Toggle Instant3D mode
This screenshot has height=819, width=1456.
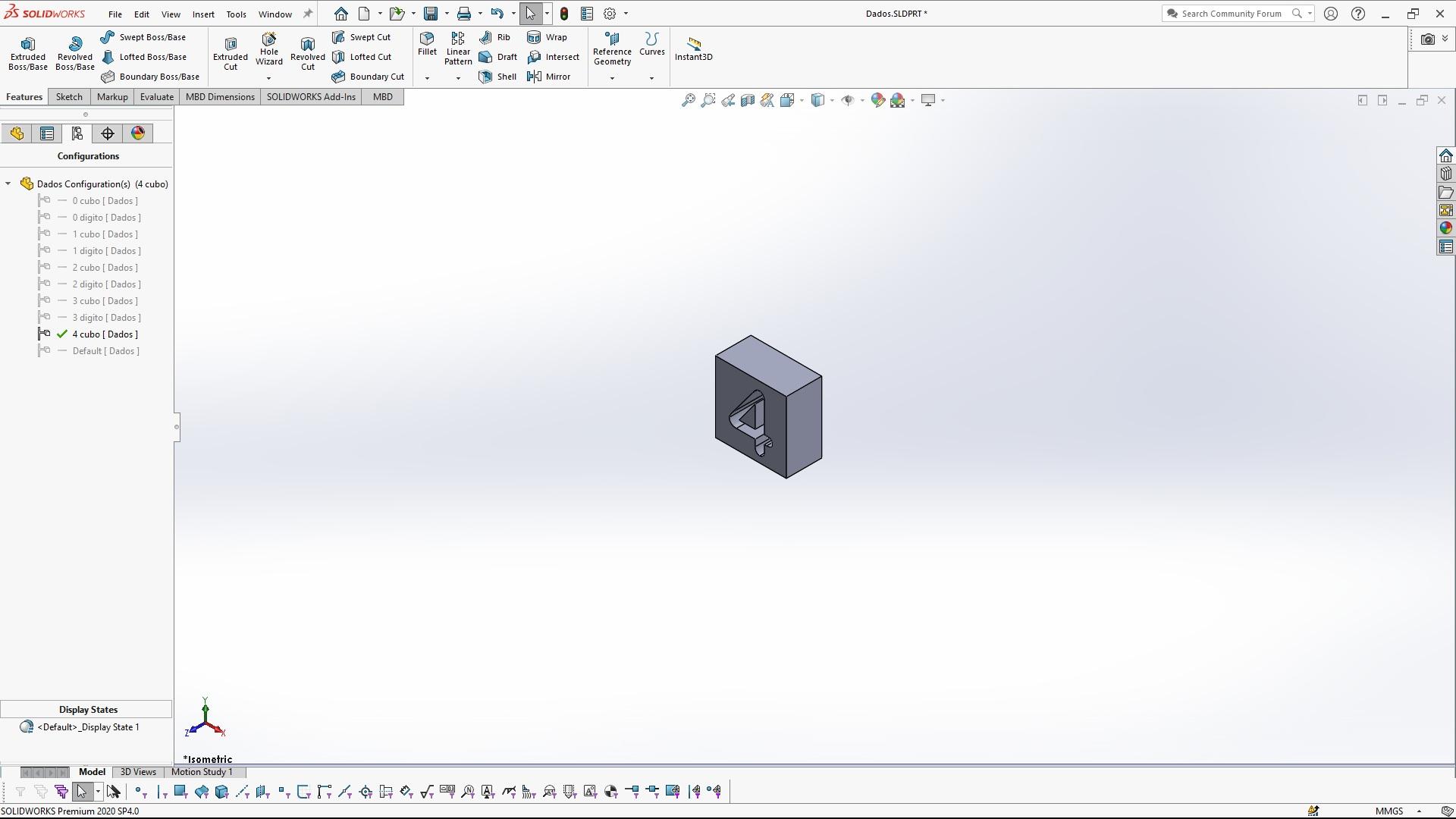click(x=693, y=49)
